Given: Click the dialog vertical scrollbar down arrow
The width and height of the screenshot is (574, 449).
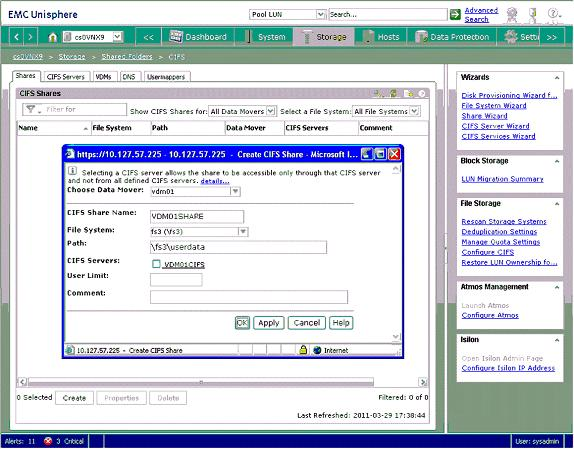Looking at the screenshot, I should pos(396,336).
